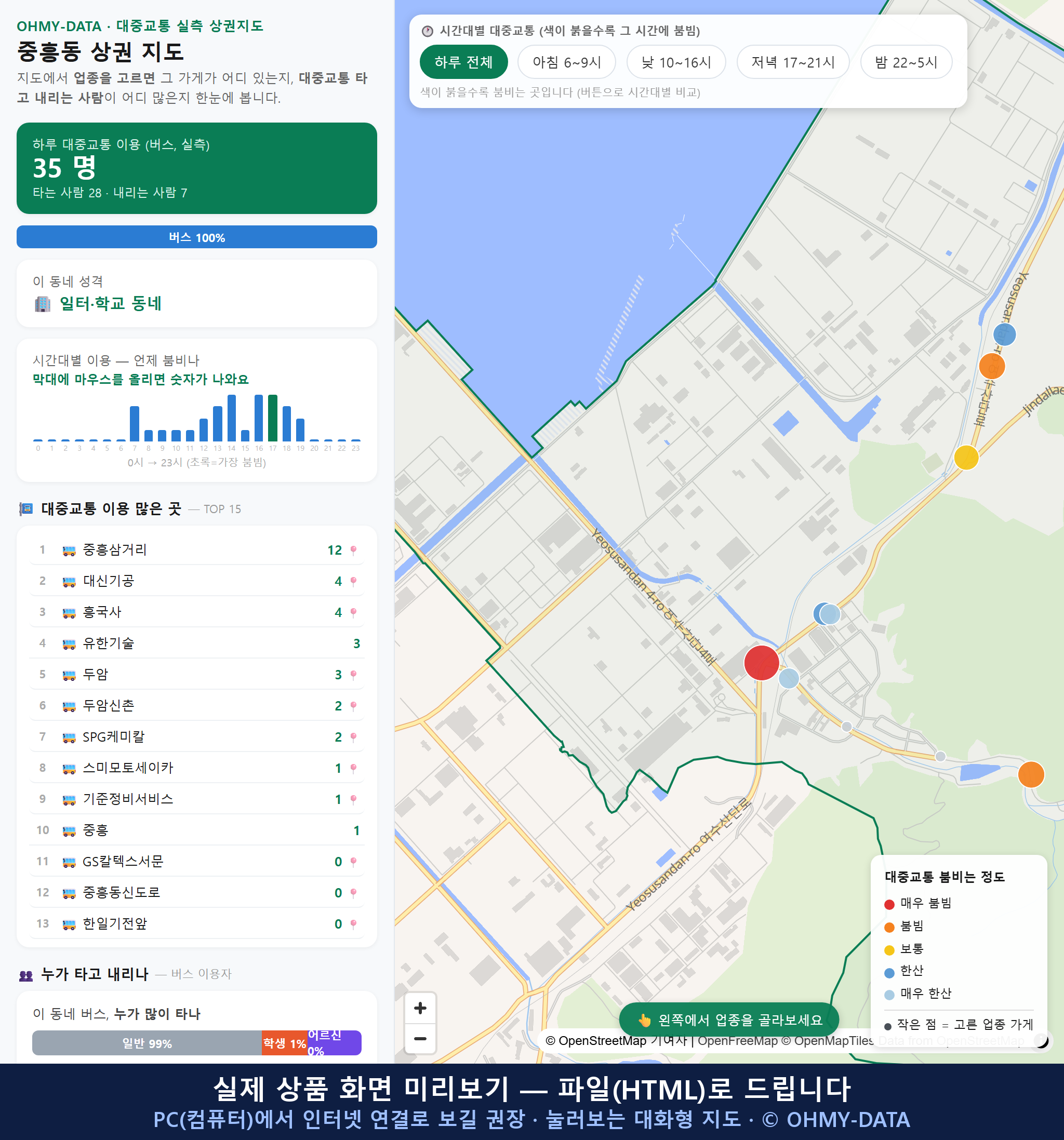Screen dimensions: 1064x1140
Task: Click the bus icon in the 스미모토세이카 row
Action: [x=69, y=769]
